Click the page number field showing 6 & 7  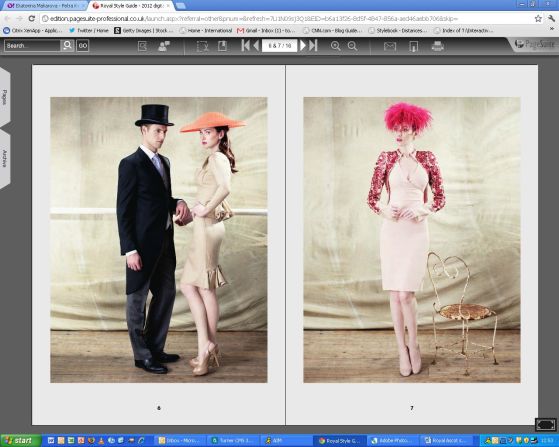point(280,46)
